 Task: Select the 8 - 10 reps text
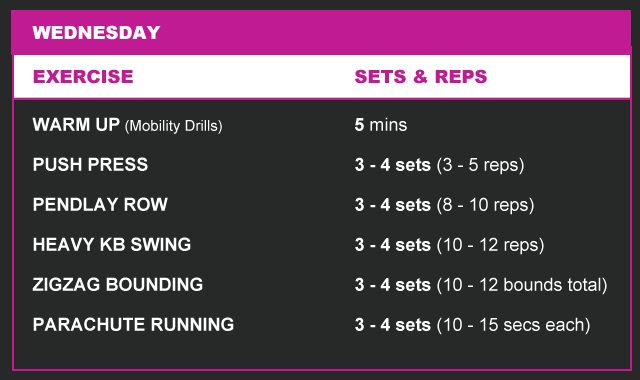pyautogui.click(x=485, y=205)
